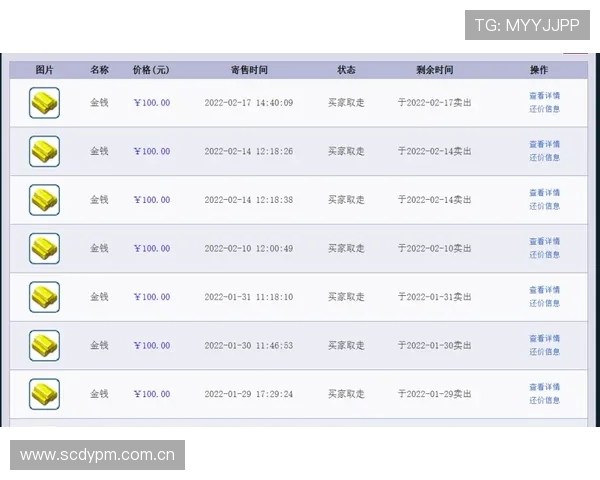600x480 pixels.
Task: Select the date 2022-01-29 17:29:24
Action: click(x=249, y=395)
